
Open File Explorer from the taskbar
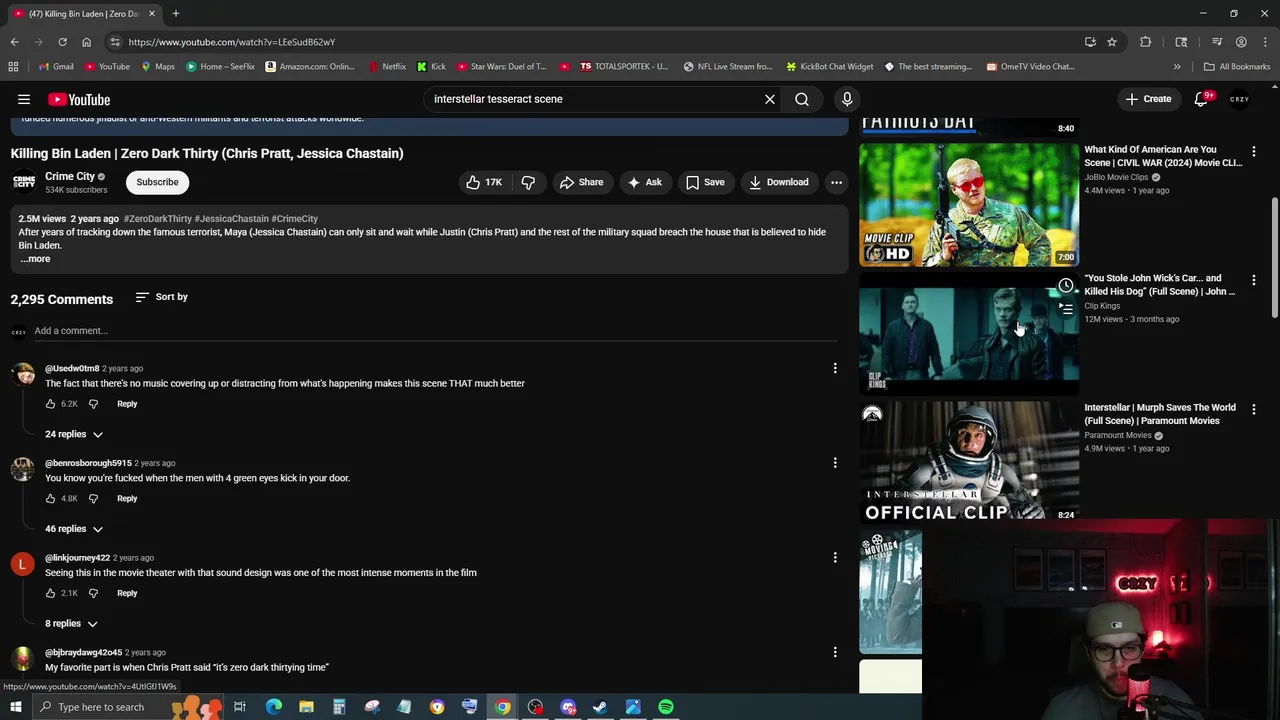click(306, 707)
